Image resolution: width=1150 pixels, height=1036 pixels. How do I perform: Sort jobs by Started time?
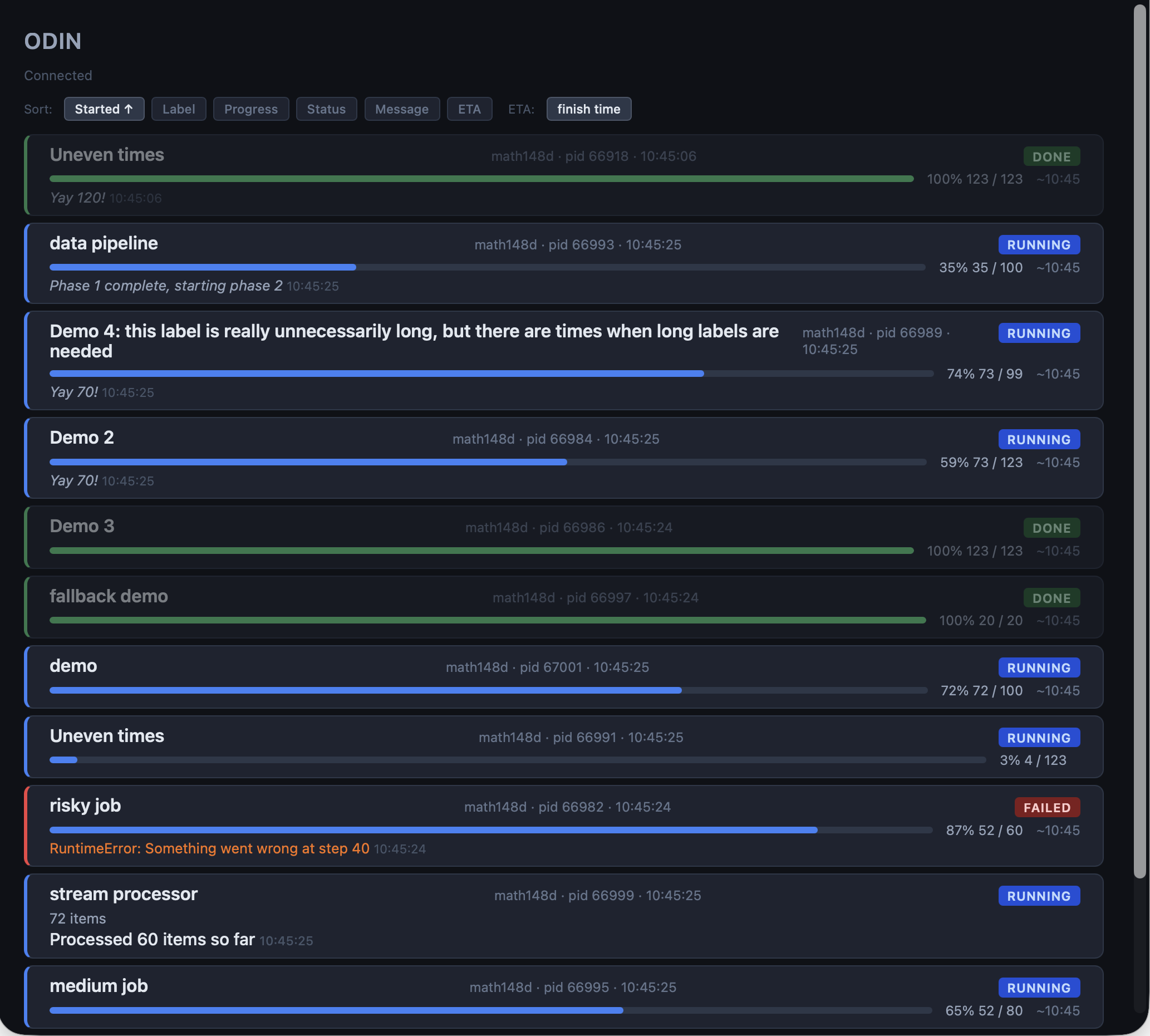(x=104, y=109)
